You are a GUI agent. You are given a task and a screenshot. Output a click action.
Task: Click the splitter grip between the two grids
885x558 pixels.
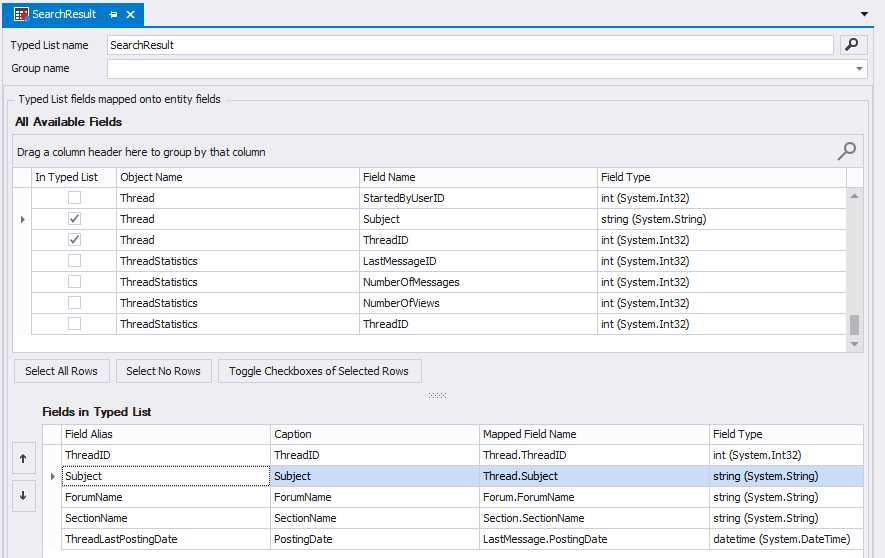pyautogui.click(x=437, y=396)
